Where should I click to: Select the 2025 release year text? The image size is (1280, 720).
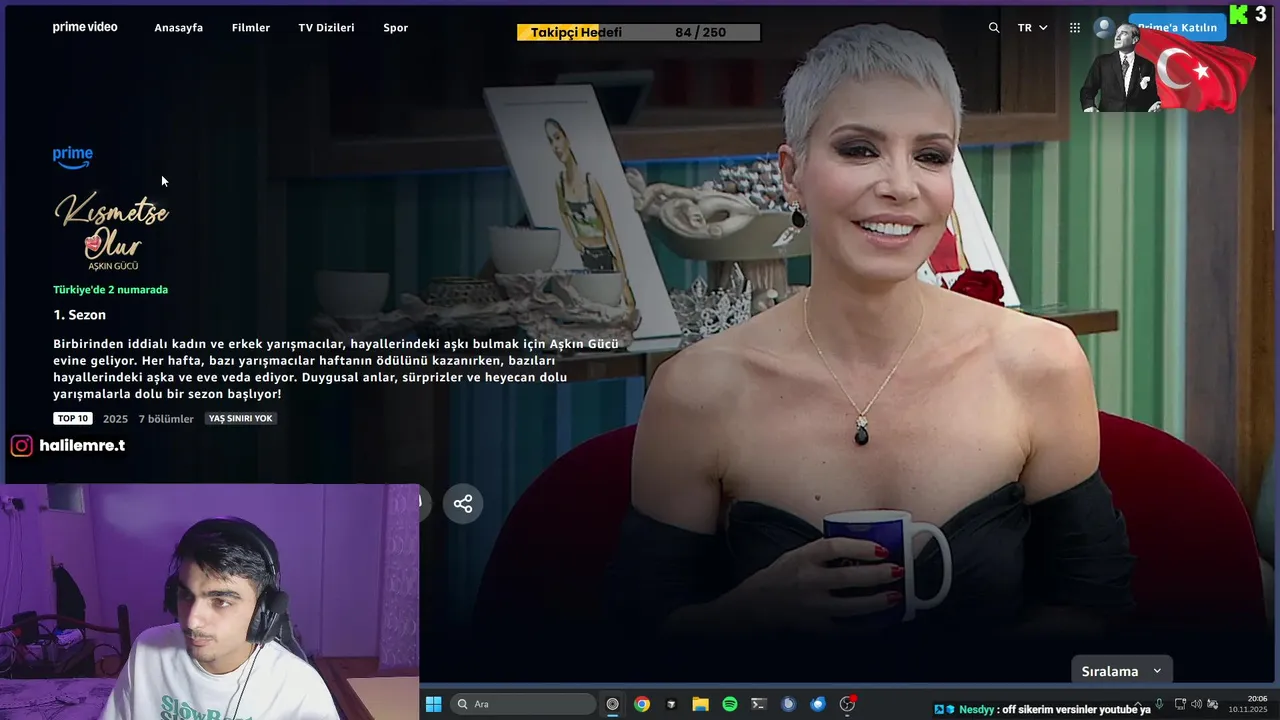115,419
